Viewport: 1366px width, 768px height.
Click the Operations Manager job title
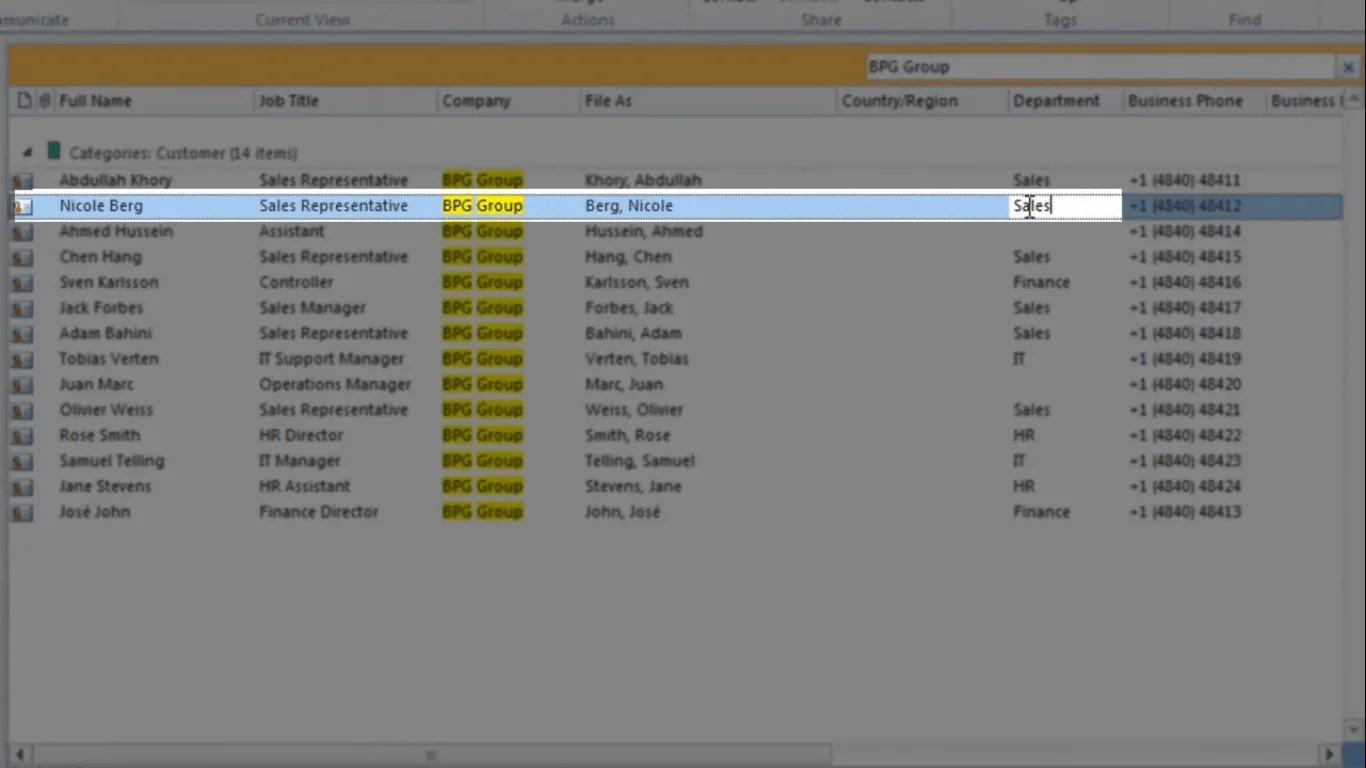[335, 384]
